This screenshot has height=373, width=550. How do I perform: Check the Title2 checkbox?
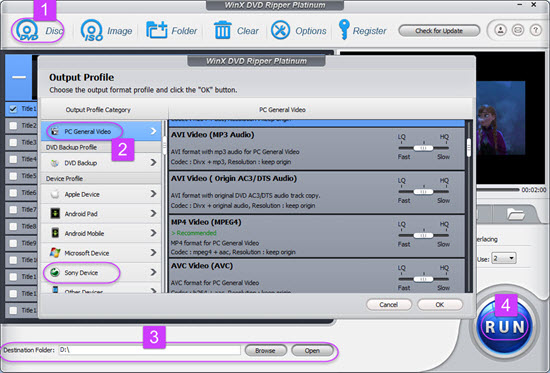13,126
